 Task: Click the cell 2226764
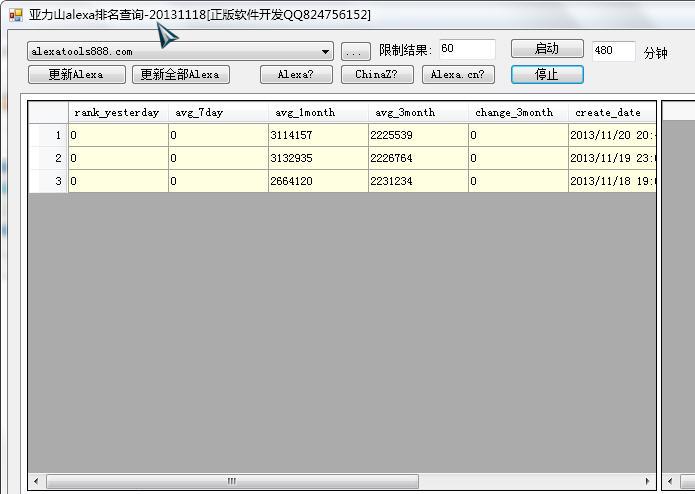(x=418, y=158)
